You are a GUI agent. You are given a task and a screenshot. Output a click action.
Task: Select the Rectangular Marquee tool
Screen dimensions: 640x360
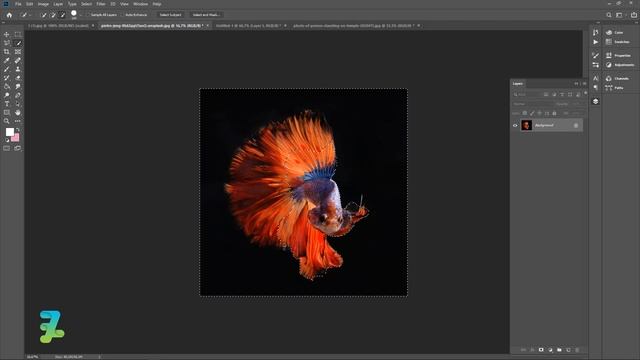coord(18,35)
